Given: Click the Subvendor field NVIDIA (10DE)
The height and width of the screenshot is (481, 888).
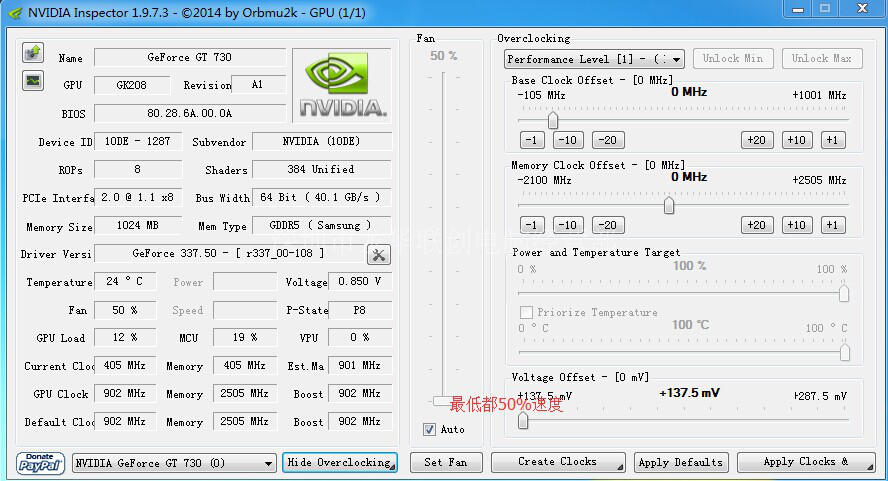Looking at the screenshot, I should click(x=321, y=141).
